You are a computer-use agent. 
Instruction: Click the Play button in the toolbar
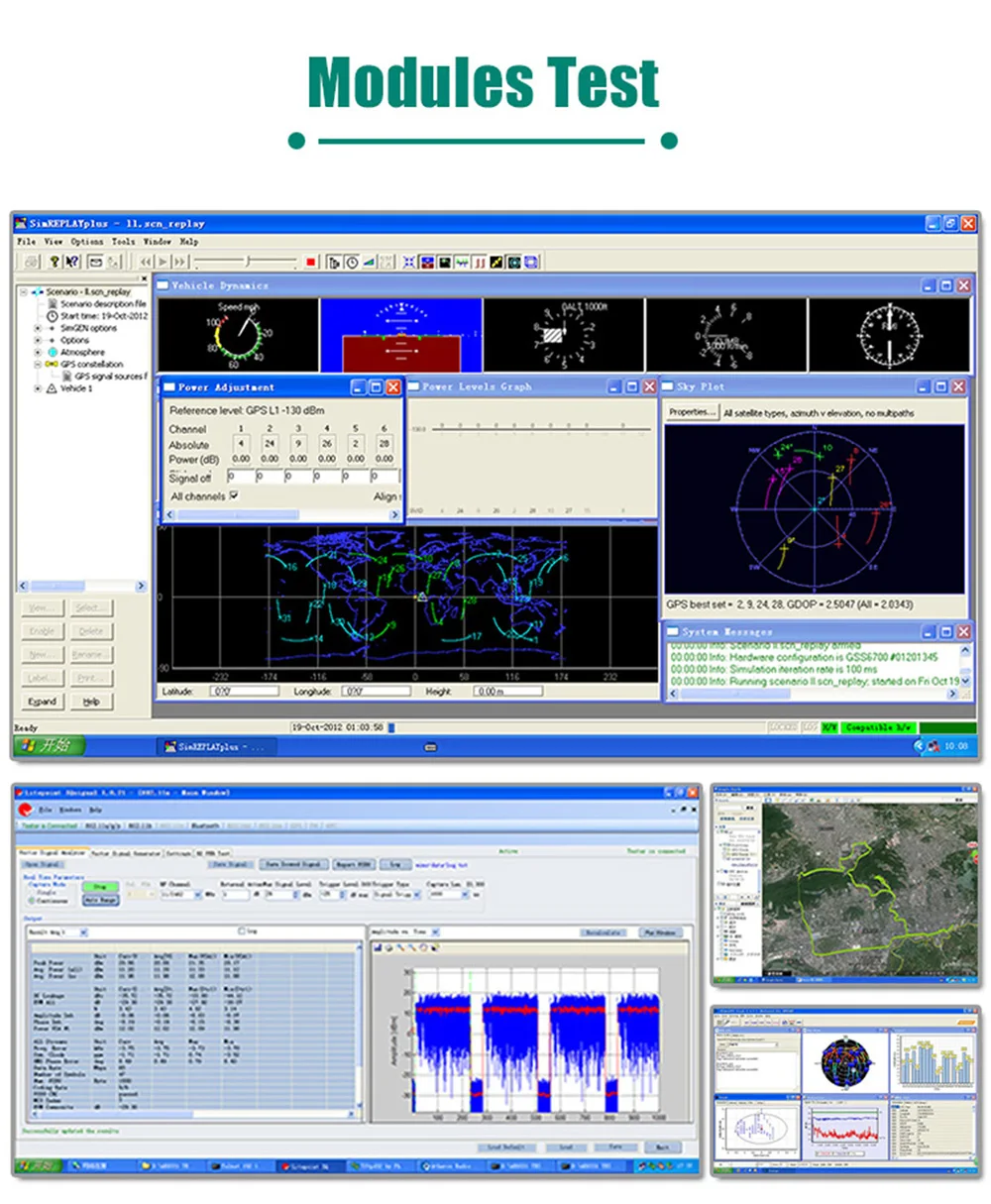point(164,263)
